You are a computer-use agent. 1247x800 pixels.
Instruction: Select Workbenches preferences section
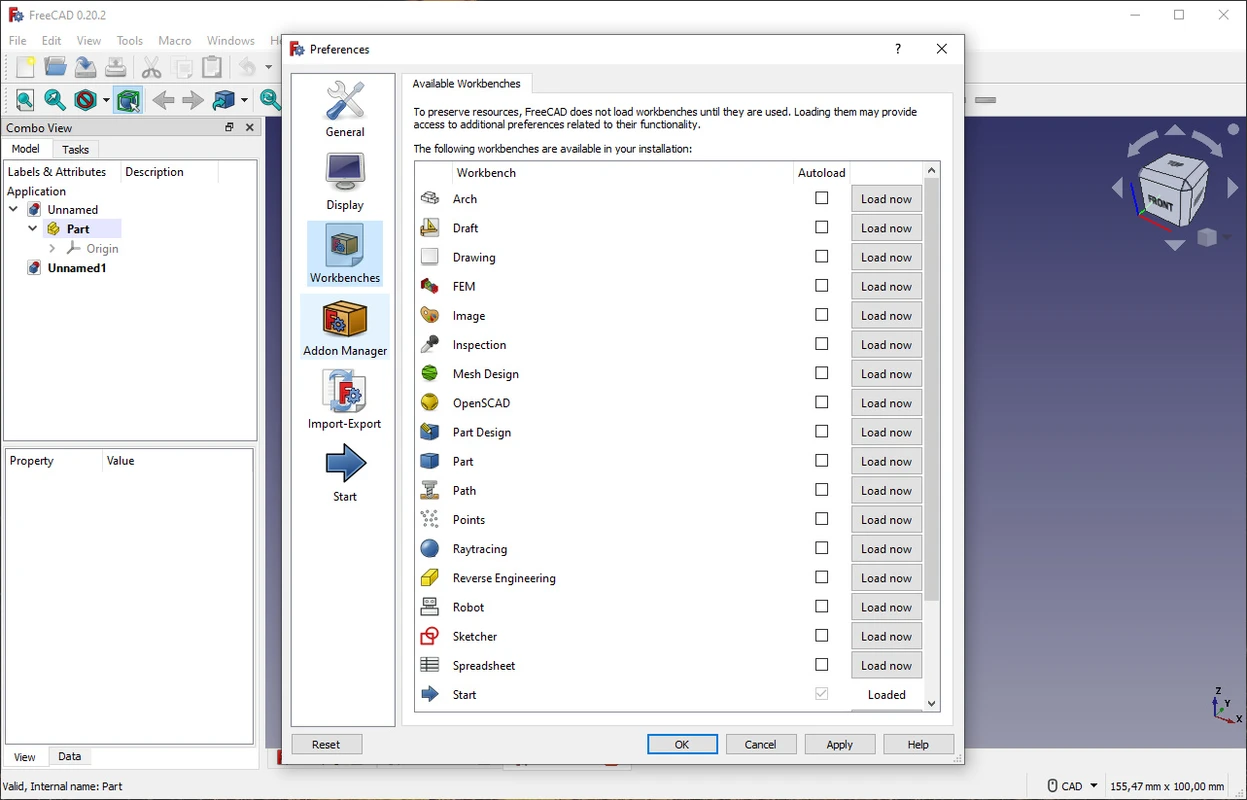(x=345, y=254)
